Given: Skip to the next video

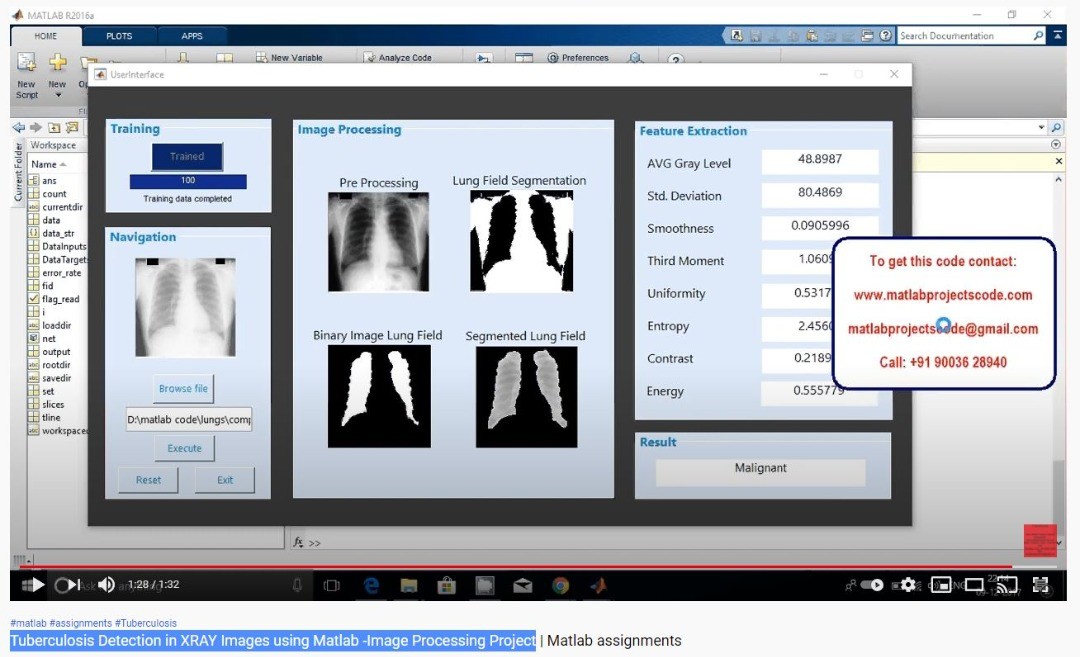Looking at the screenshot, I should (73, 585).
